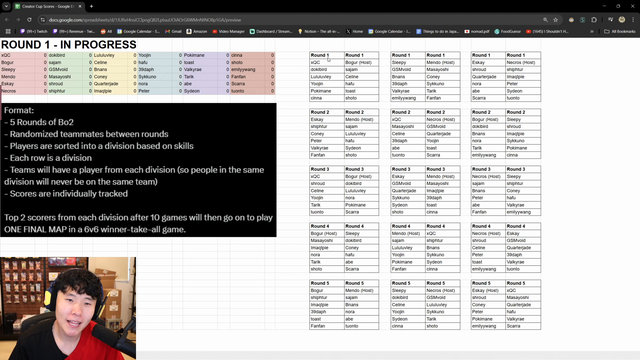The height and width of the screenshot is (360, 640).
Task: Open the Things to do in Japan bookmark
Action: (437, 31)
